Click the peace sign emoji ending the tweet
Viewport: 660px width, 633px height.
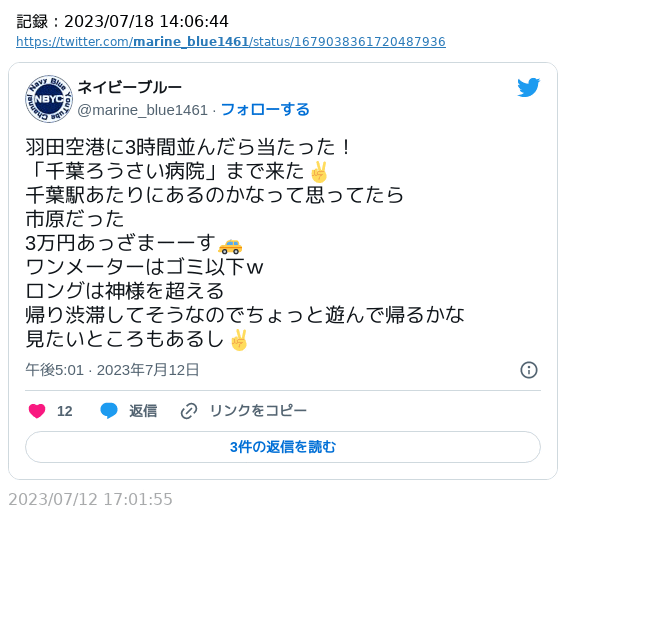[x=239, y=340]
